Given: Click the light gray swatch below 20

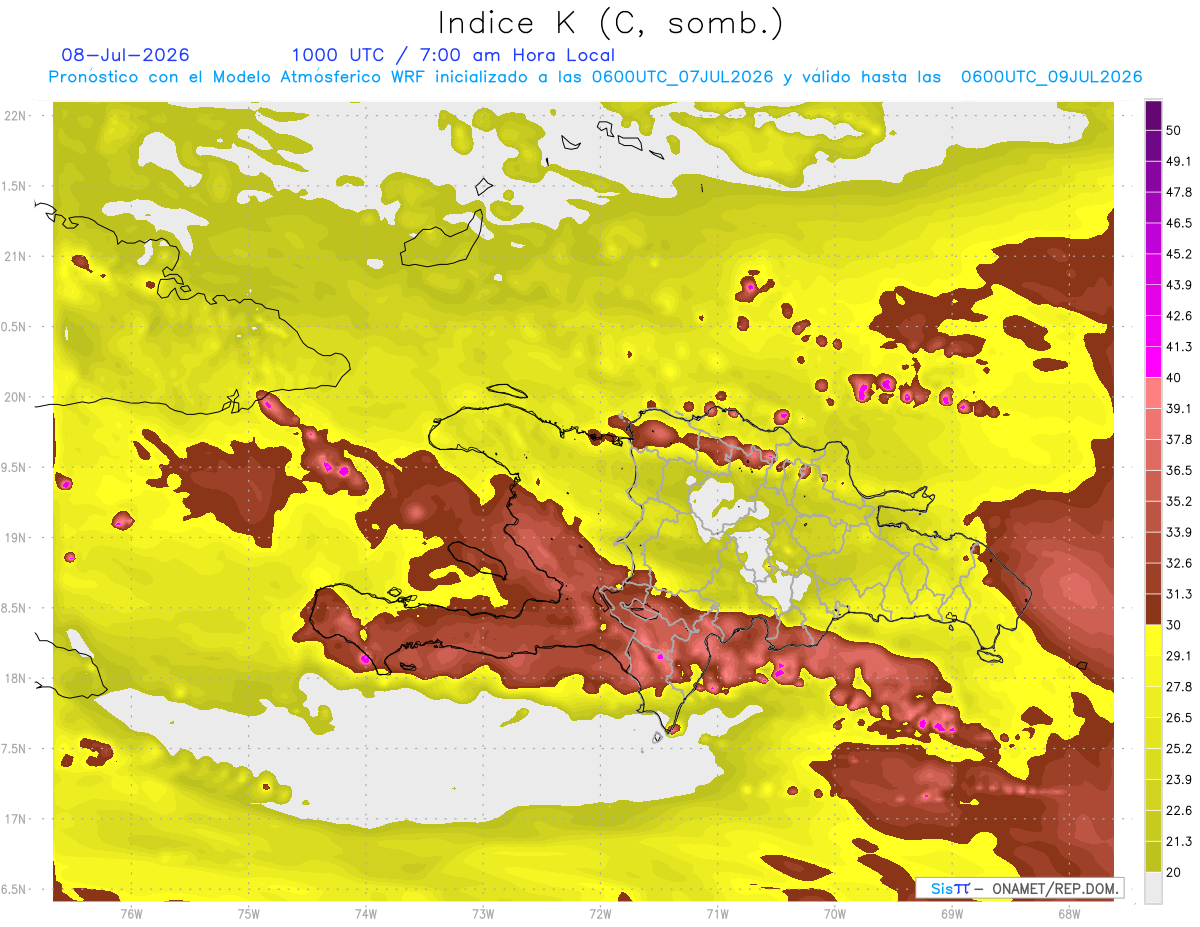Looking at the screenshot, I should coord(1154,889).
